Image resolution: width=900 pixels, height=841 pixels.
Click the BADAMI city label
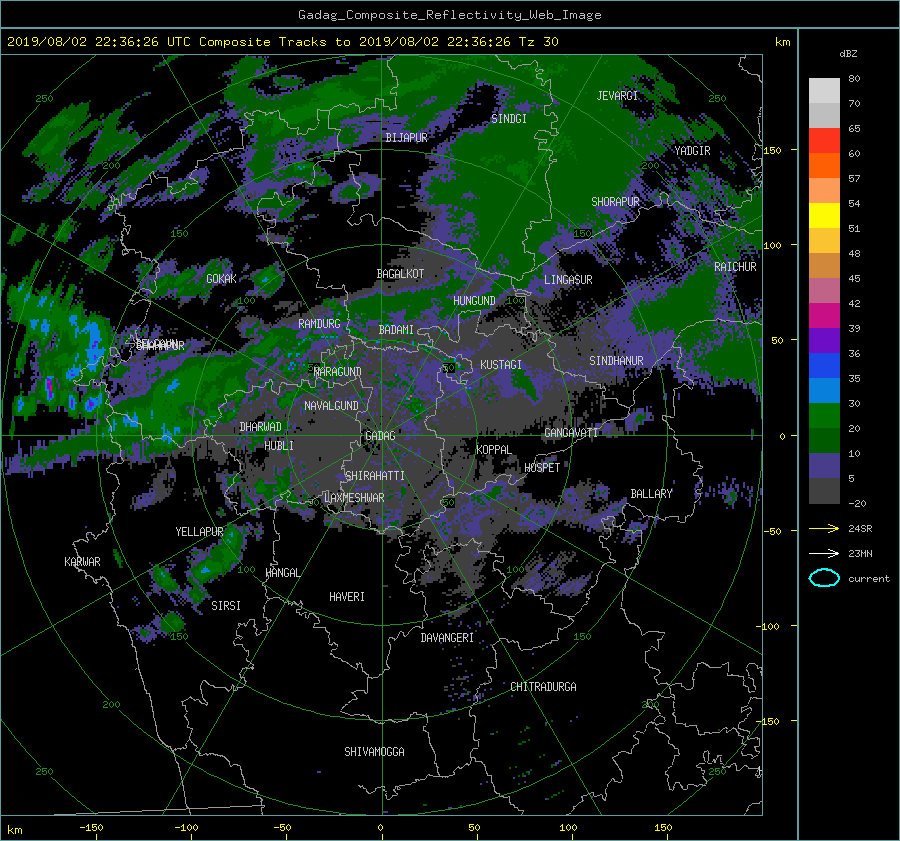(x=396, y=330)
